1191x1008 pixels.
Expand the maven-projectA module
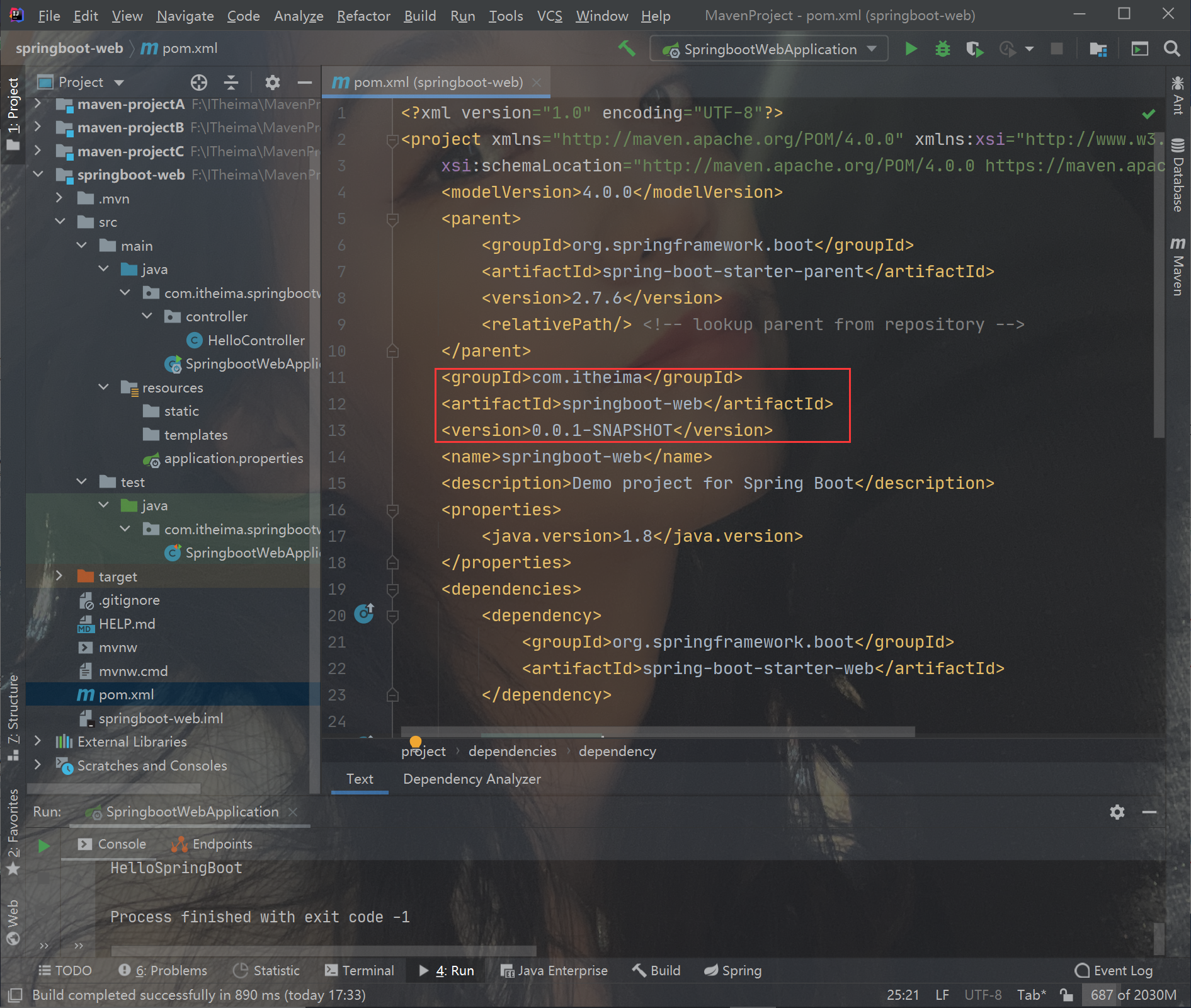pos(38,103)
